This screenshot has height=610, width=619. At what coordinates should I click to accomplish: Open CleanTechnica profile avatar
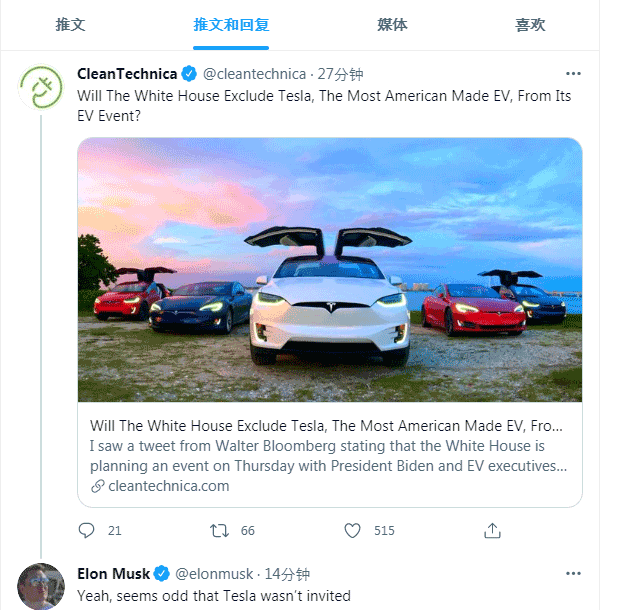coord(41,89)
